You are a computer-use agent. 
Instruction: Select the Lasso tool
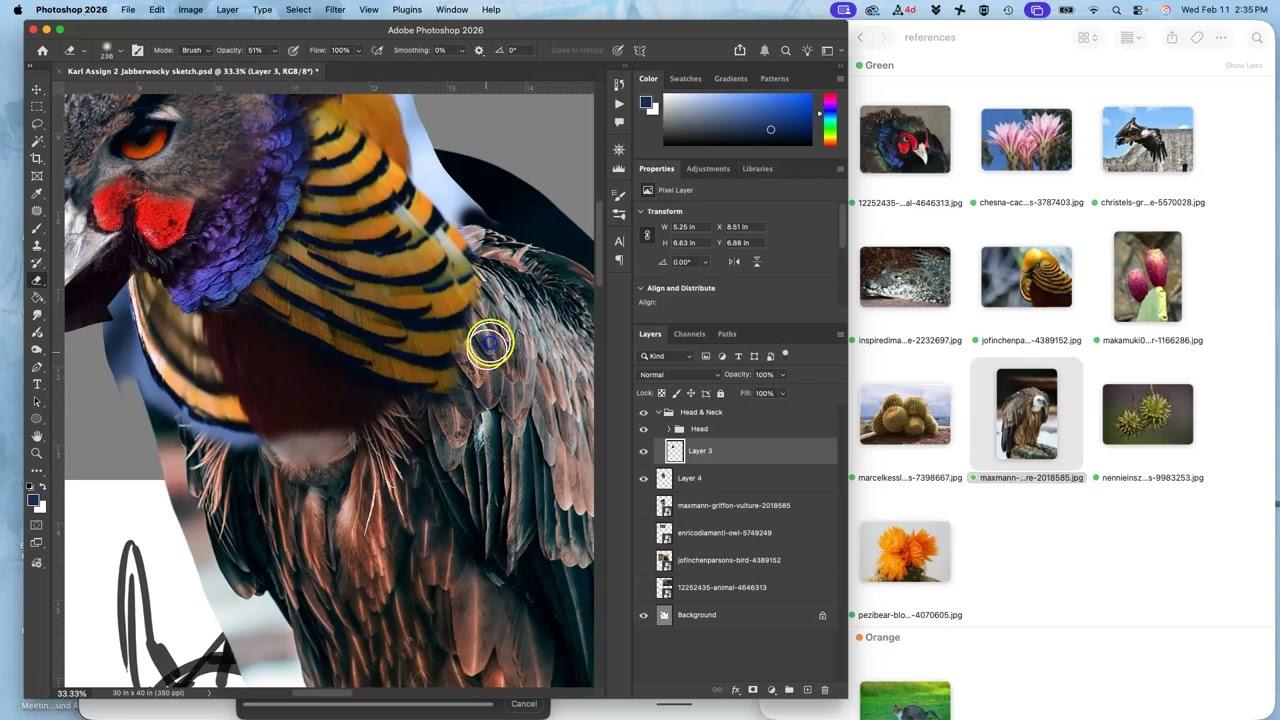[37, 124]
